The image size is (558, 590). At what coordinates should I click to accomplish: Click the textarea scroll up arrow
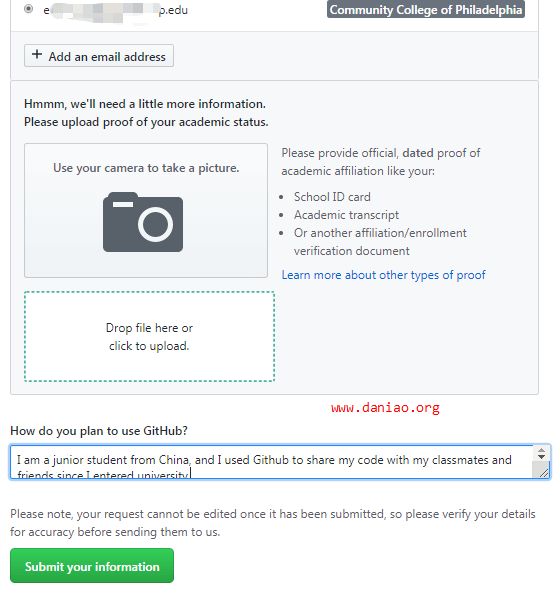point(541,450)
